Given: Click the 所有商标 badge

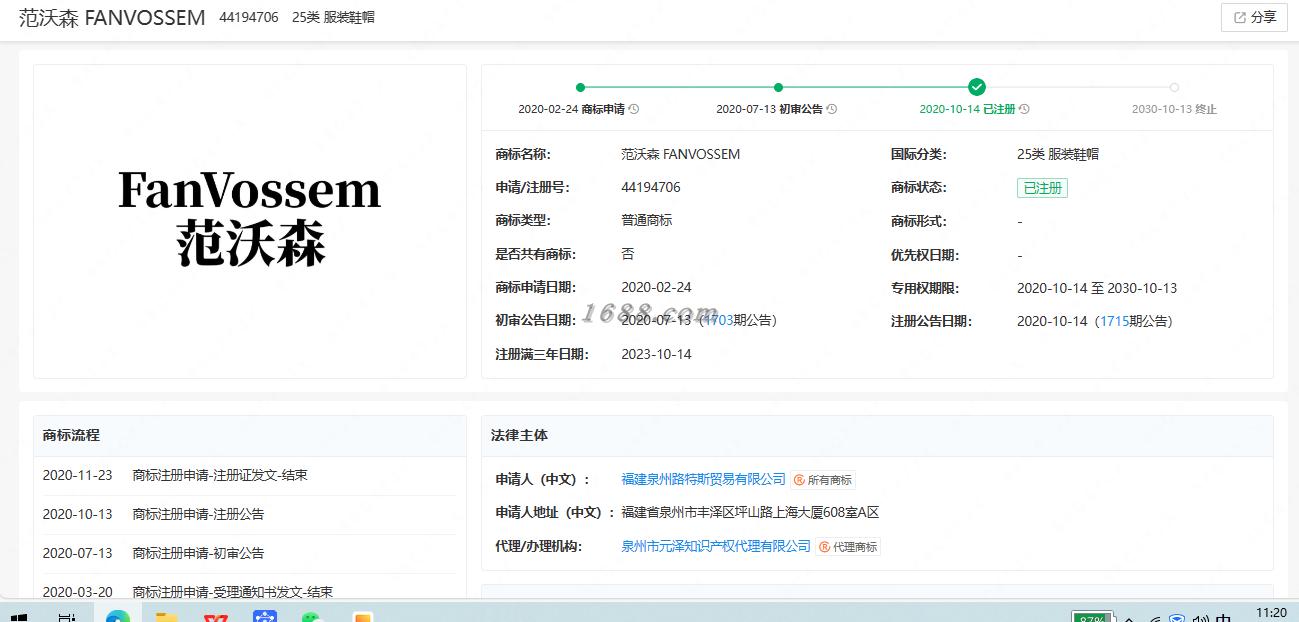Looking at the screenshot, I should pyautogui.click(x=824, y=480).
